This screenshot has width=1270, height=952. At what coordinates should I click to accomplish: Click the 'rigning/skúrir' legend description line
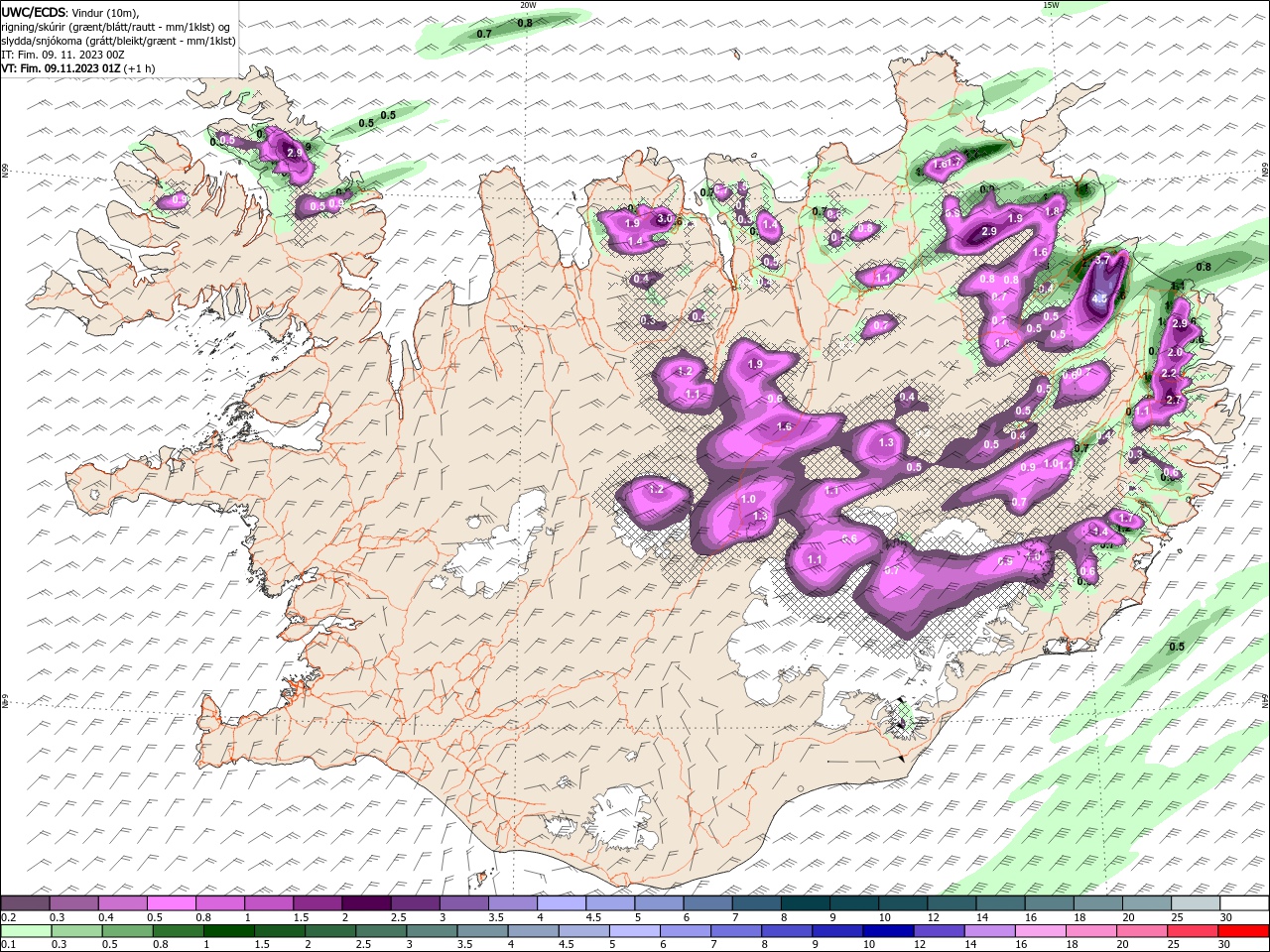115,27
